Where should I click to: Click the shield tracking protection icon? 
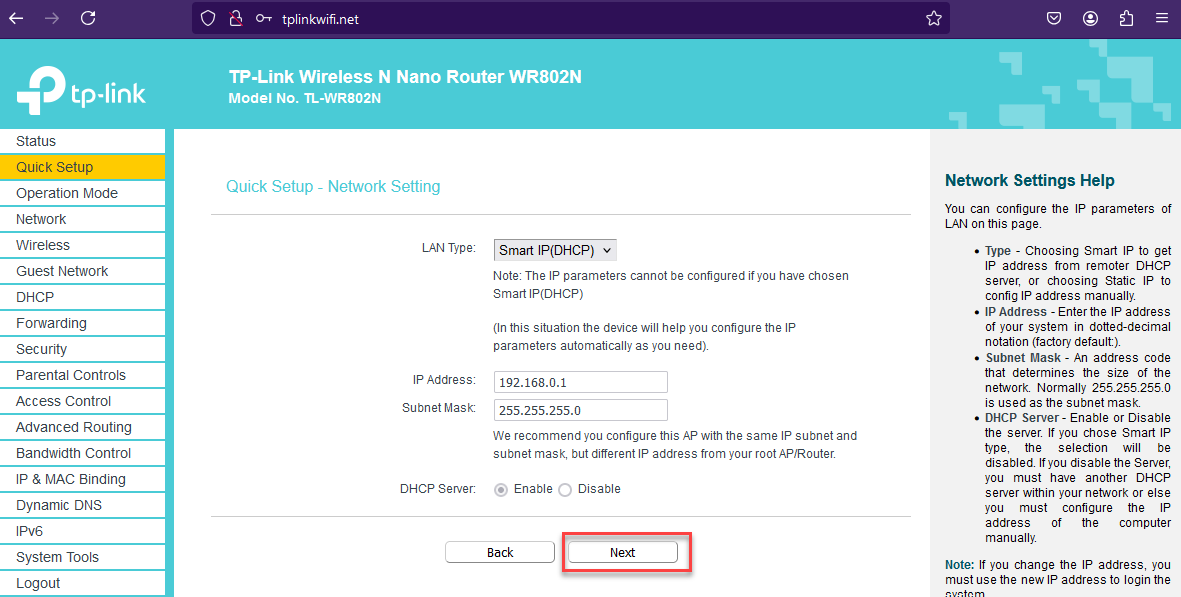click(209, 18)
